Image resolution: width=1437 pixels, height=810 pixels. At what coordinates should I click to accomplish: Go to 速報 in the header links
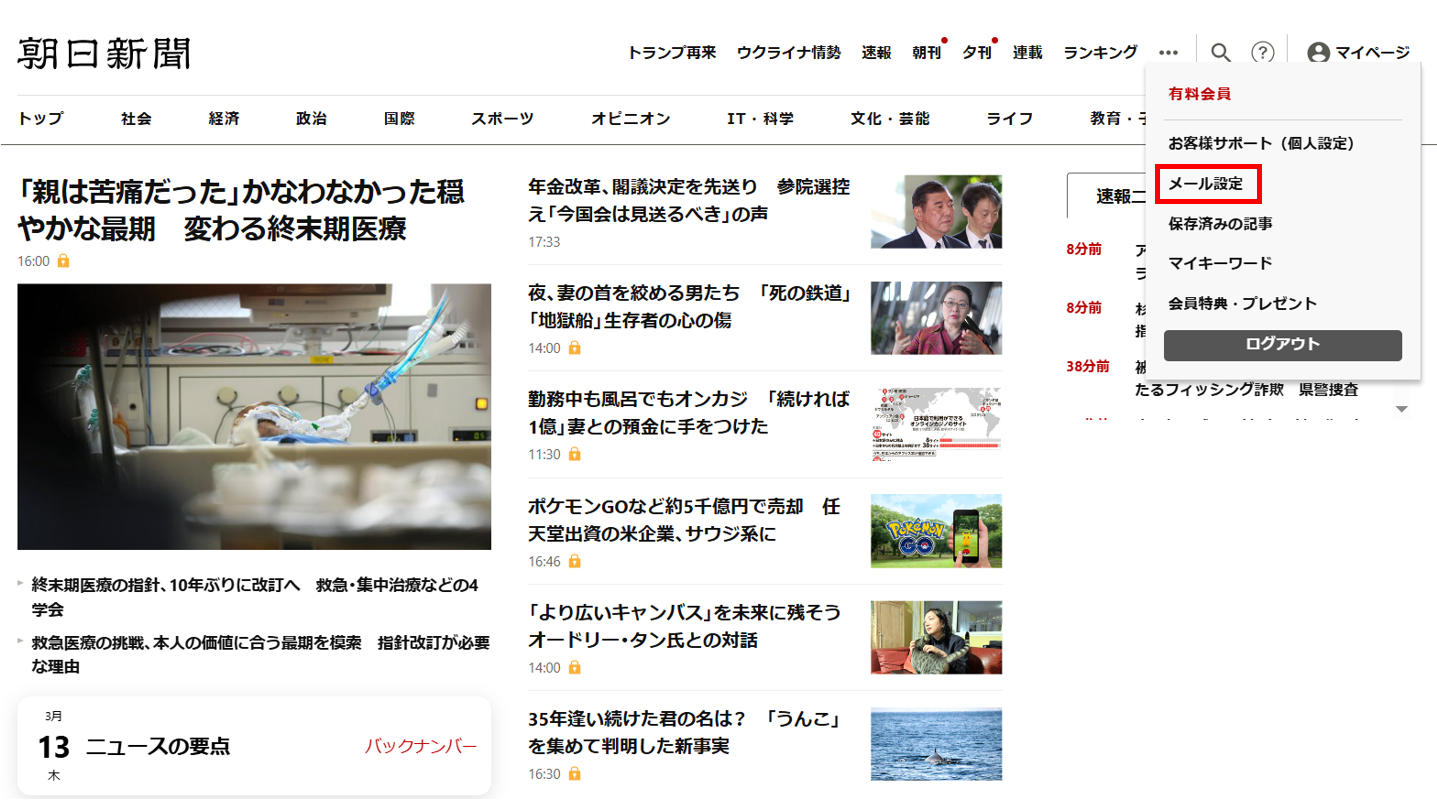876,52
